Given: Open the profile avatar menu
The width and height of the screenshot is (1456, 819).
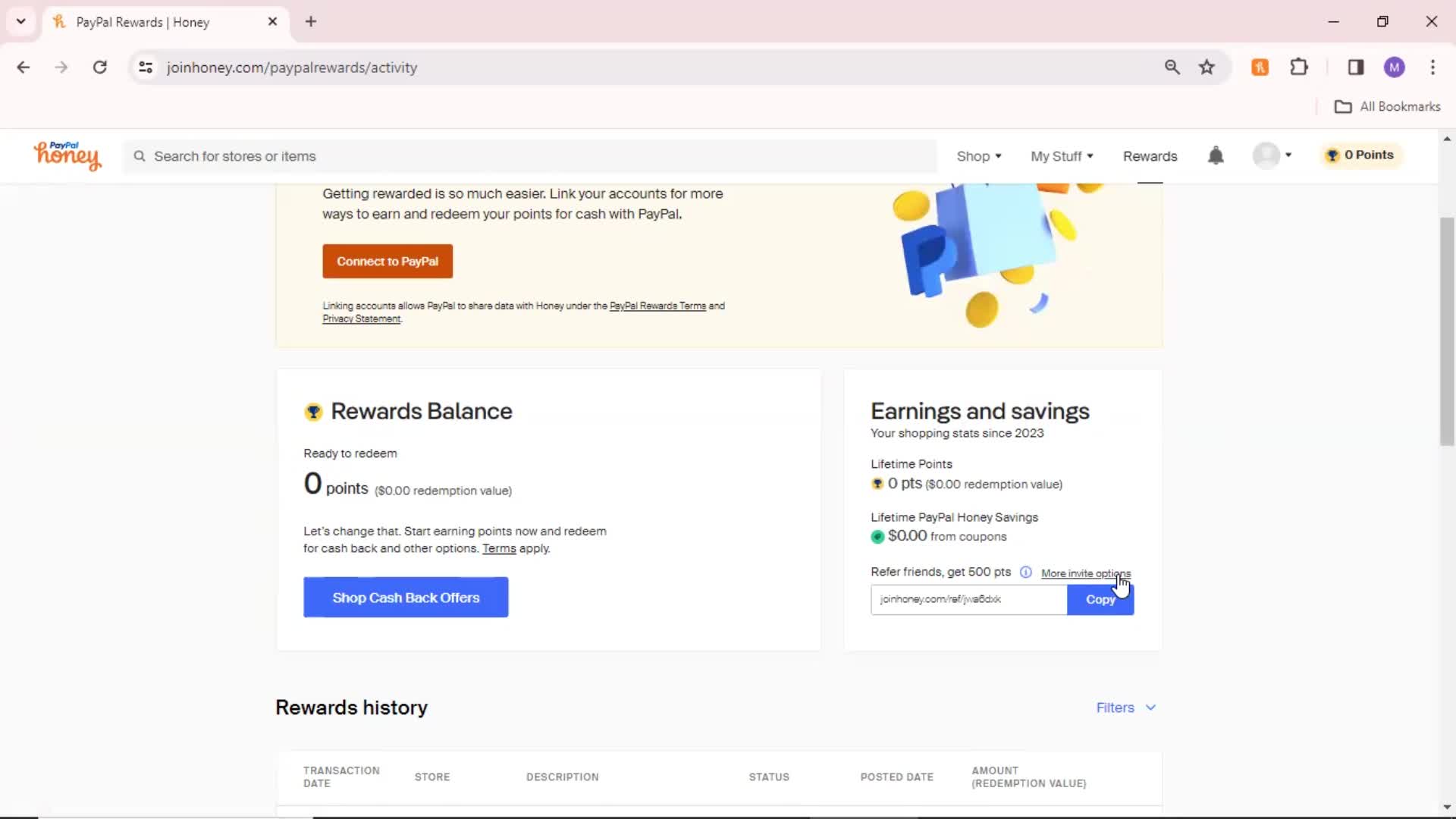Looking at the screenshot, I should [1272, 155].
